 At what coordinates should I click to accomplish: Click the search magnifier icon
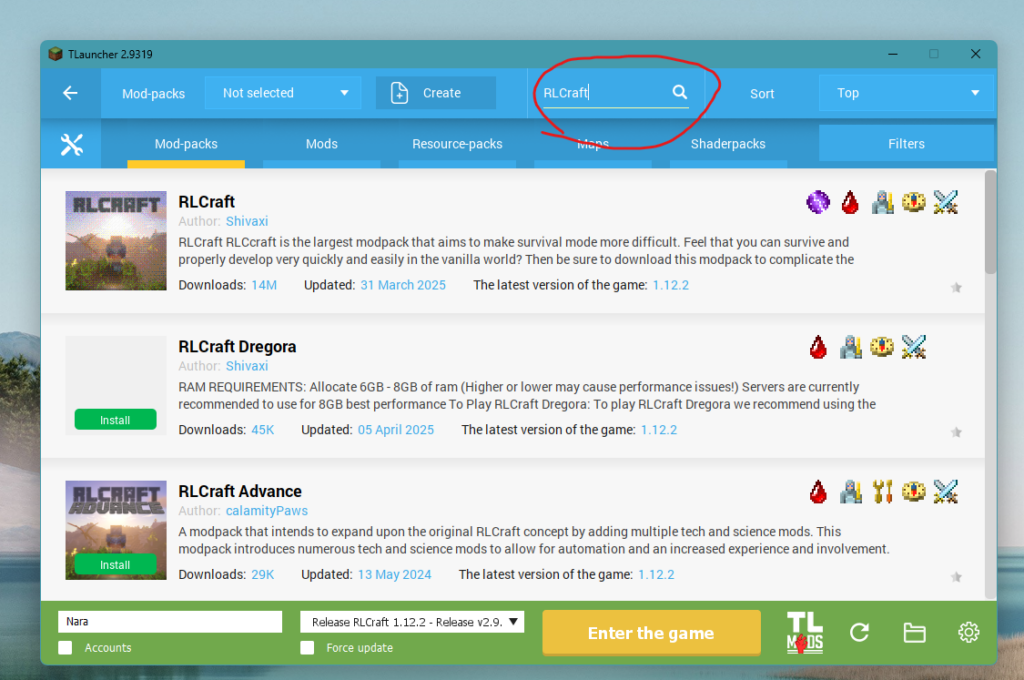point(680,92)
